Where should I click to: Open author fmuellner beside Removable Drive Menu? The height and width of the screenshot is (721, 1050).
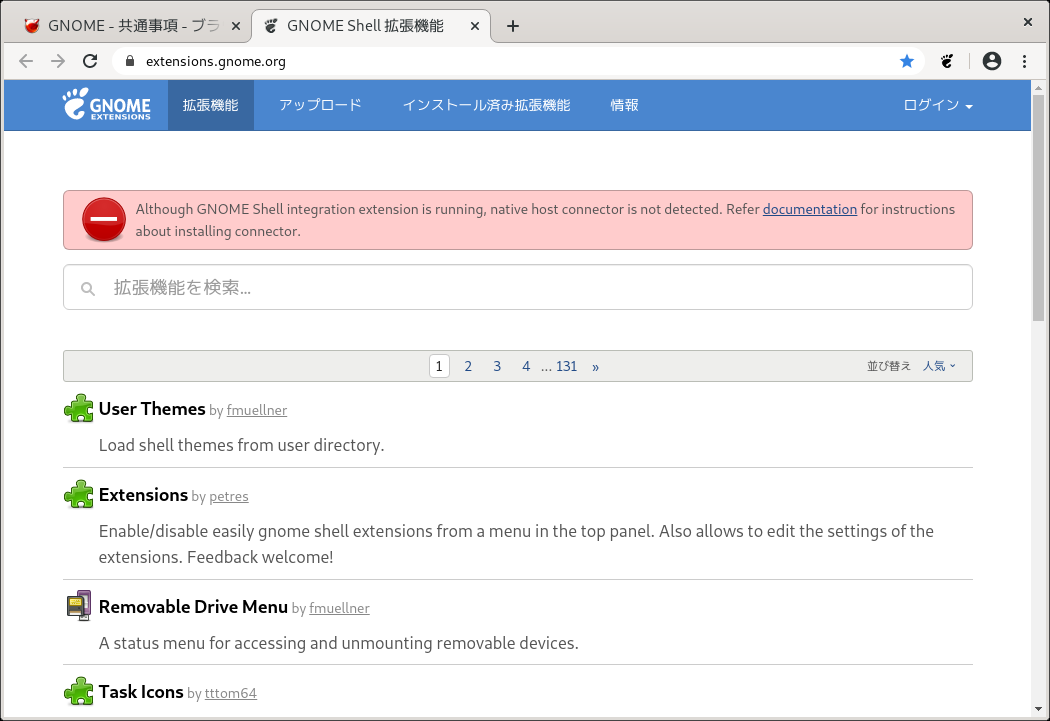340,608
